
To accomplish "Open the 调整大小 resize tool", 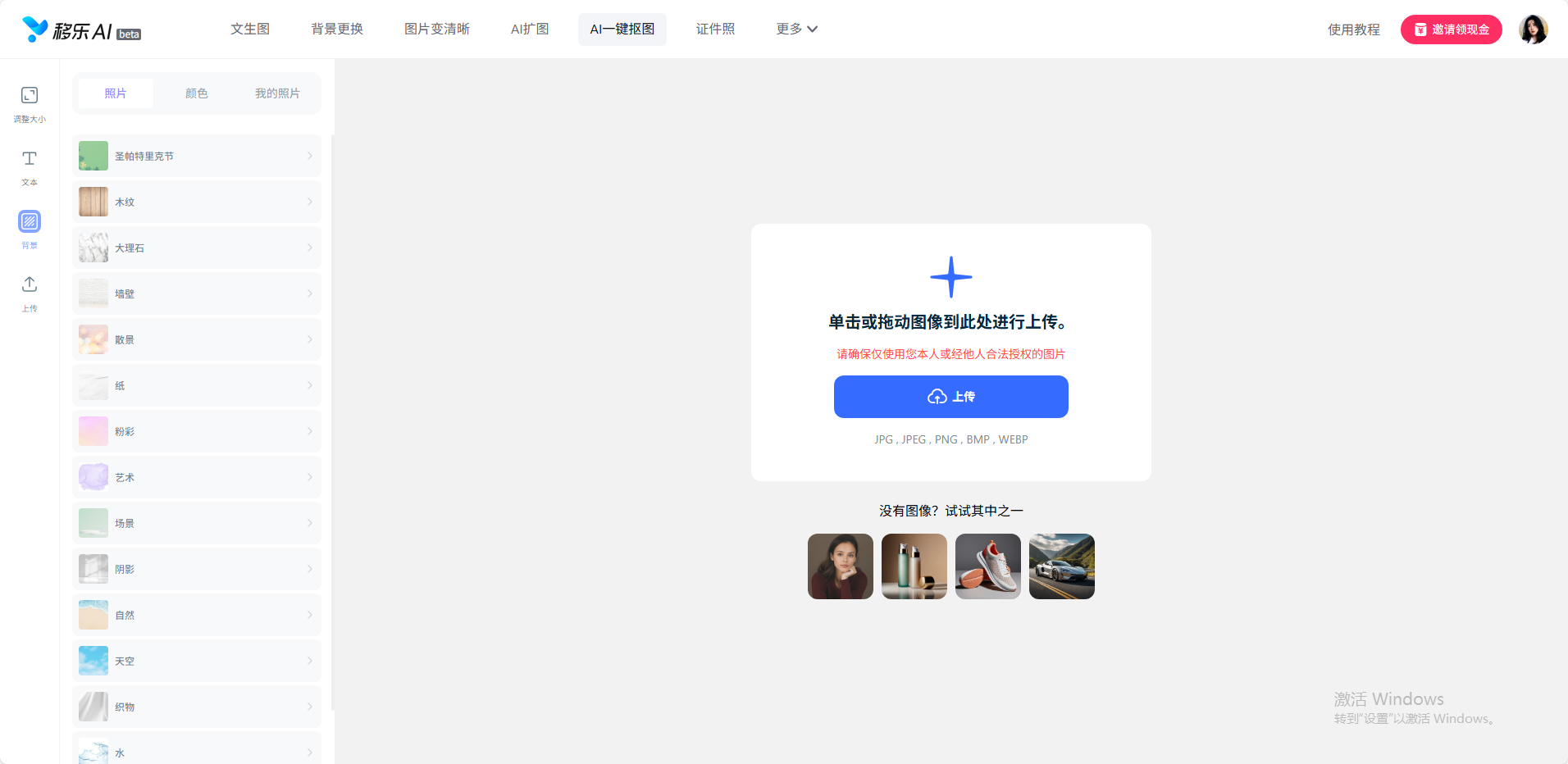I will (x=30, y=105).
